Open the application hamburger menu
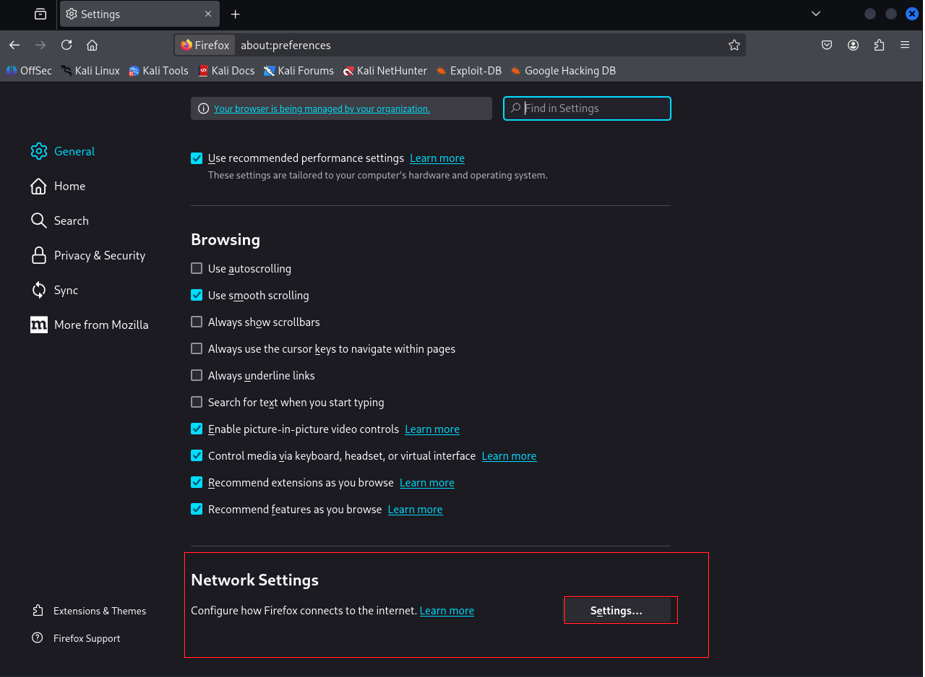Screen dimensions: 925x677 coord(905,45)
